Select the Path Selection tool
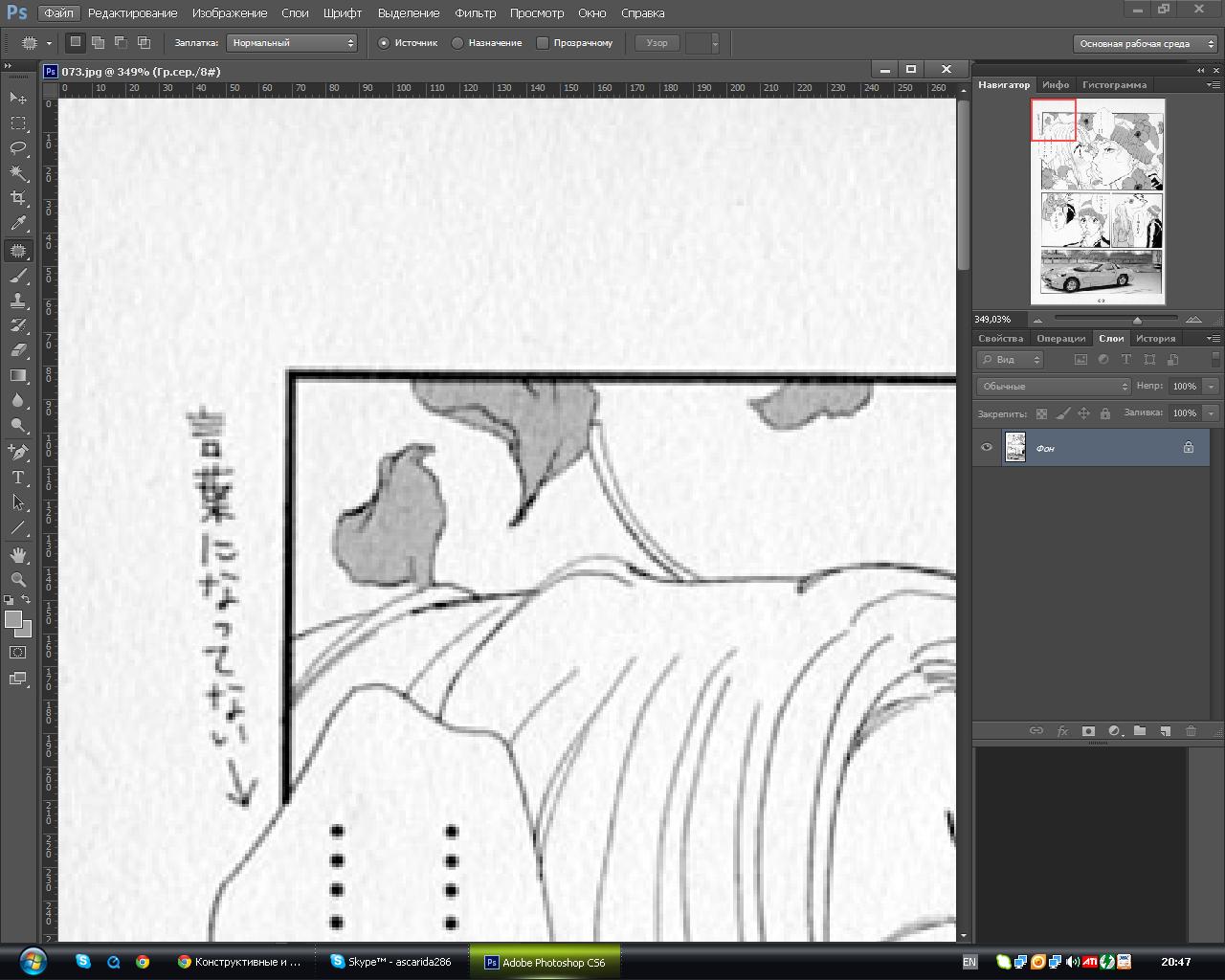1225x980 pixels. (x=18, y=501)
